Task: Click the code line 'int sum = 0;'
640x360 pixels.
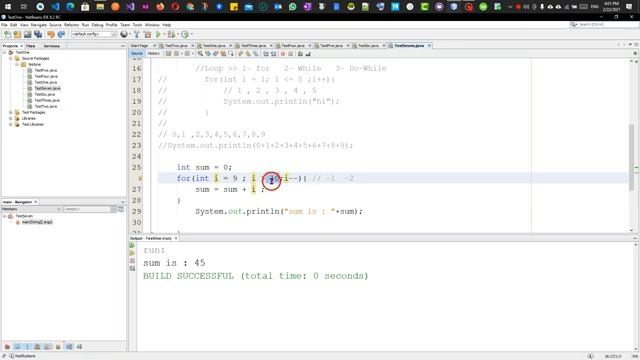Action: point(204,167)
